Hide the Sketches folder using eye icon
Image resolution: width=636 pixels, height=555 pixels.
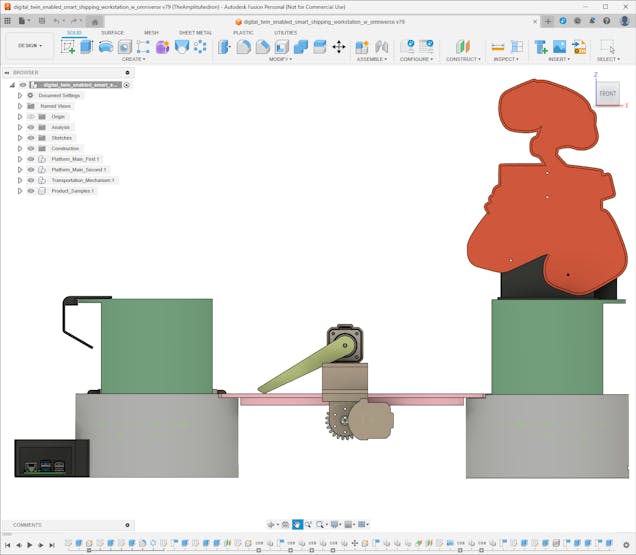31,138
